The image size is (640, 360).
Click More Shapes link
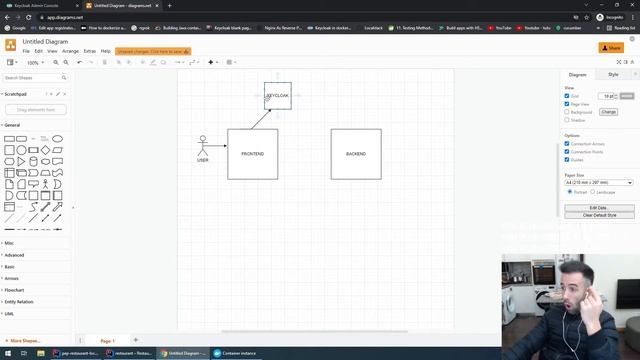click(22, 341)
